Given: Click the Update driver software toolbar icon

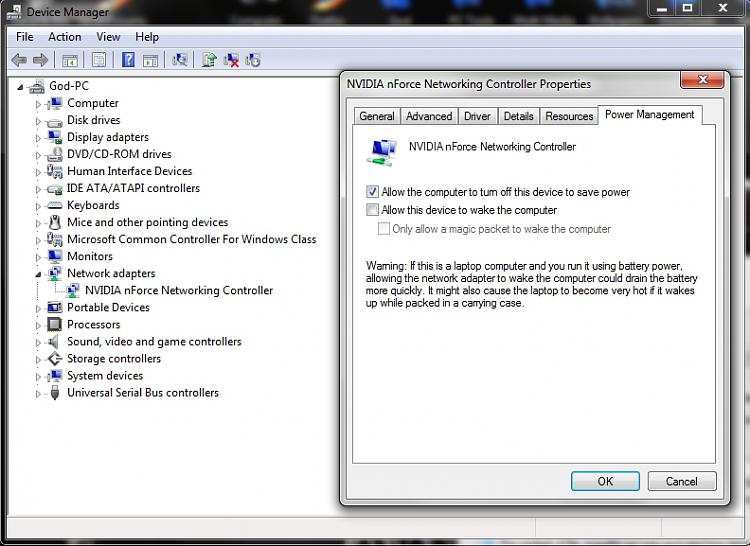Looking at the screenshot, I should [x=209, y=60].
